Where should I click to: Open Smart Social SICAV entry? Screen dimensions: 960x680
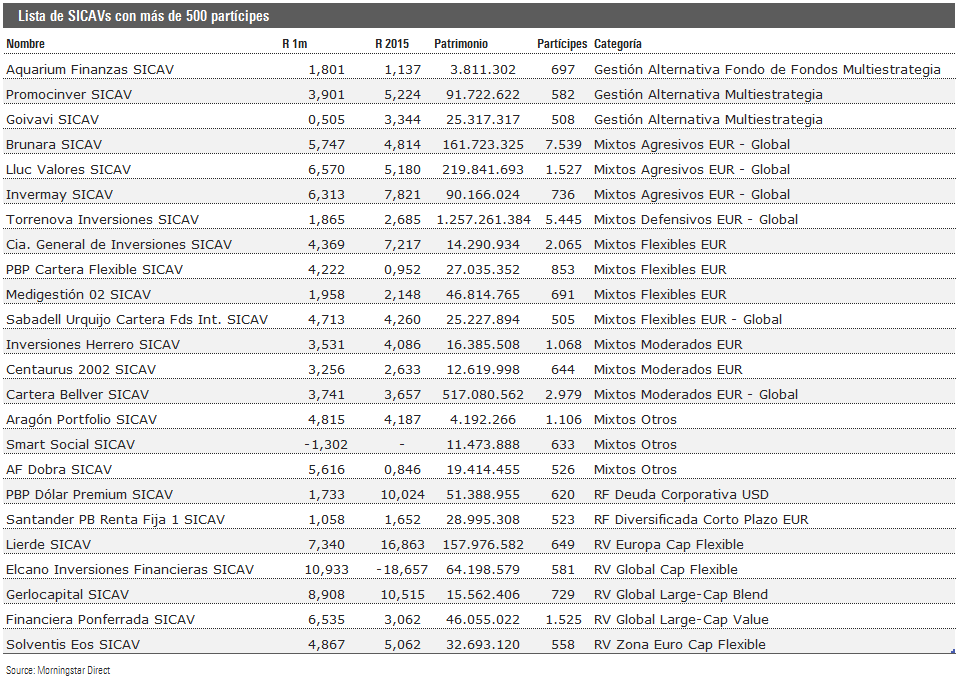tap(70, 445)
